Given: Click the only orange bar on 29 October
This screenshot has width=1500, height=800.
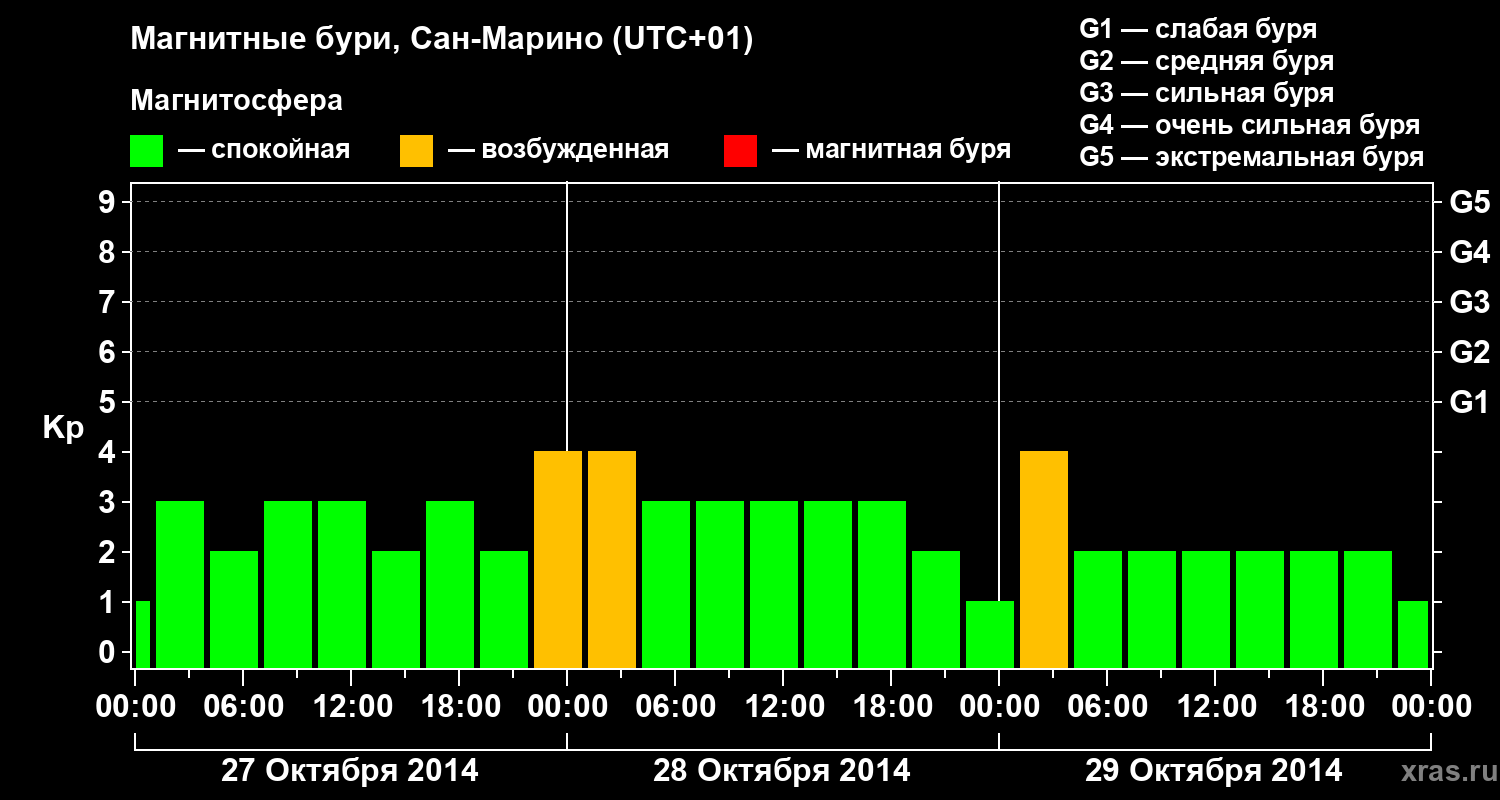Looking at the screenshot, I should point(1044,559).
